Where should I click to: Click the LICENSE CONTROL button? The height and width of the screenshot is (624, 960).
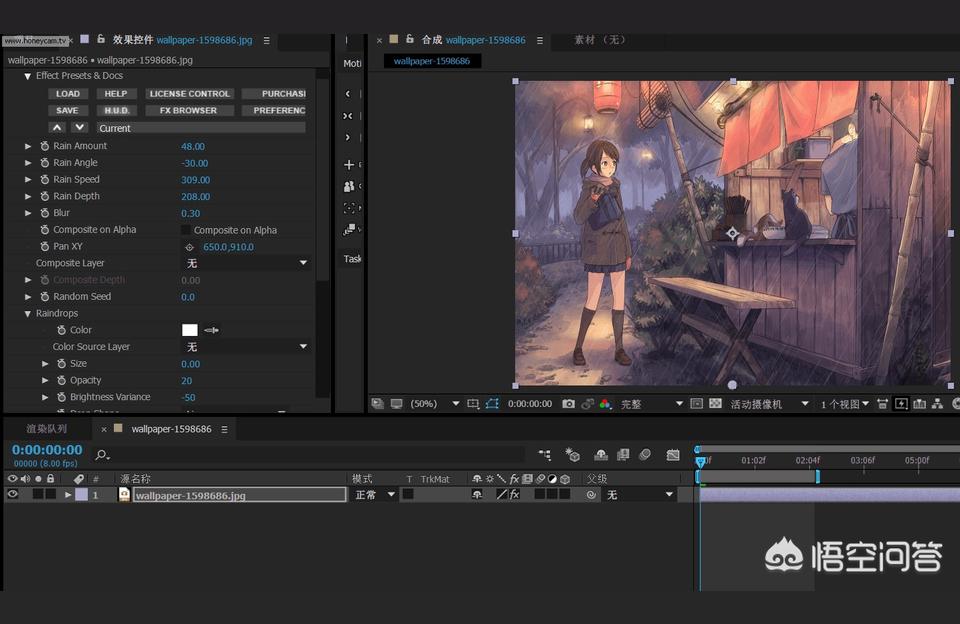click(x=190, y=94)
